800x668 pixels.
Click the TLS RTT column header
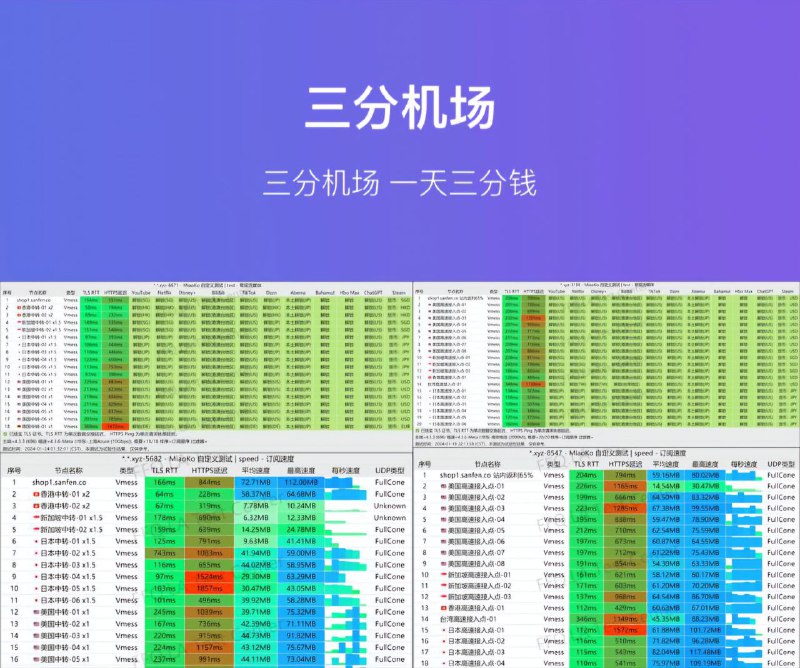(164, 468)
